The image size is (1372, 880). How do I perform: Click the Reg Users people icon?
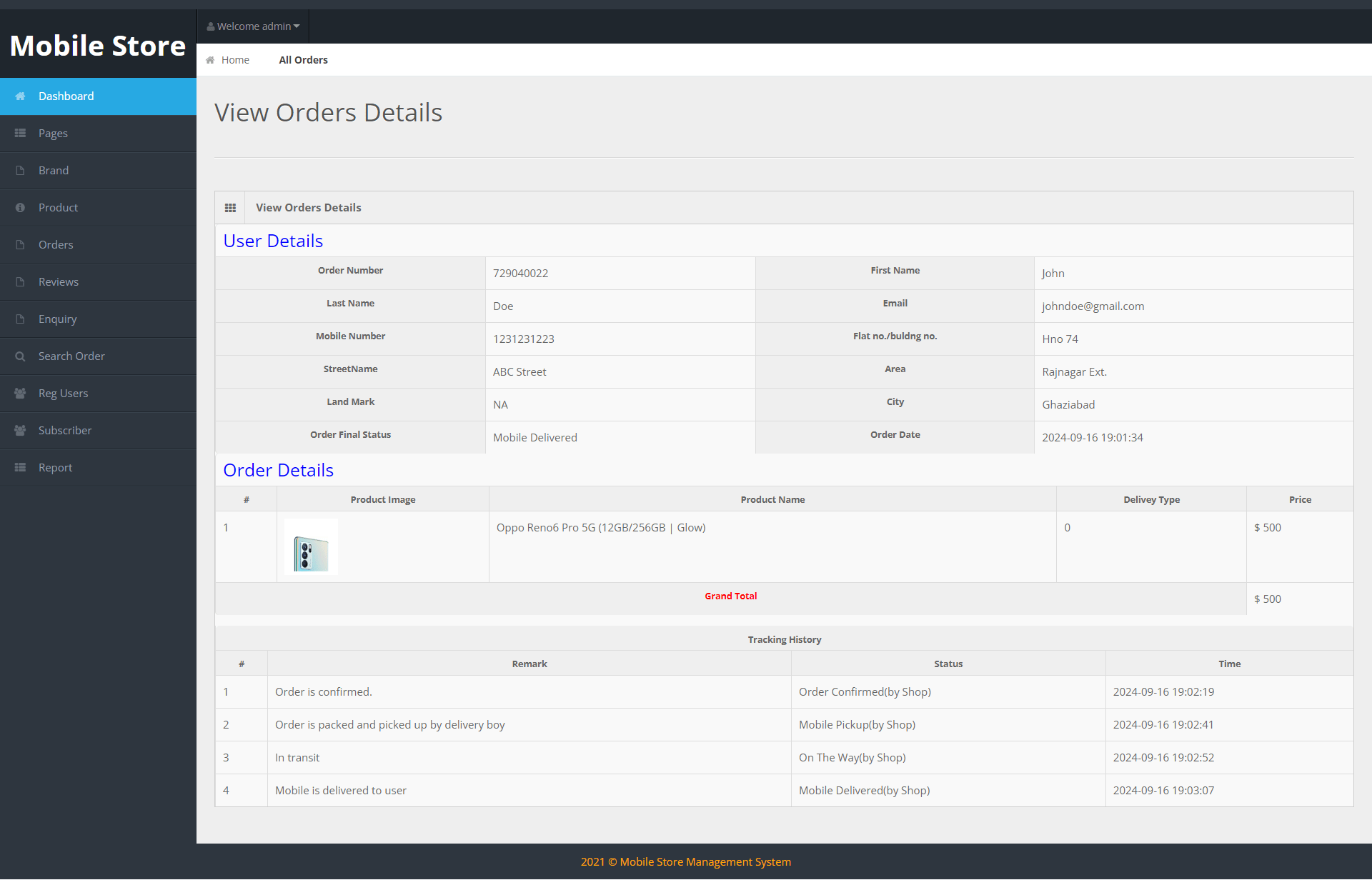[19, 393]
